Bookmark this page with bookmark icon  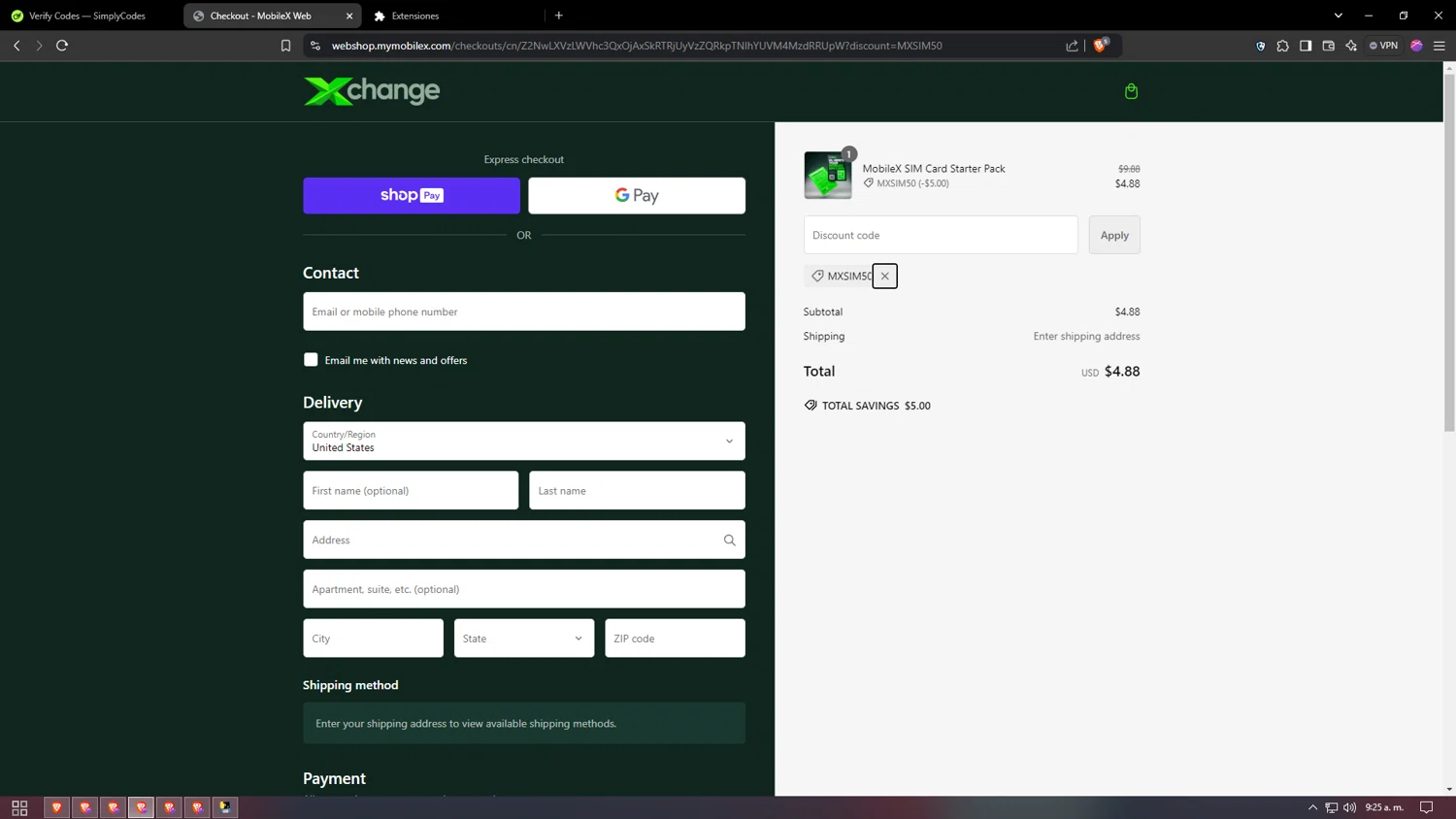[x=285, y=46]
